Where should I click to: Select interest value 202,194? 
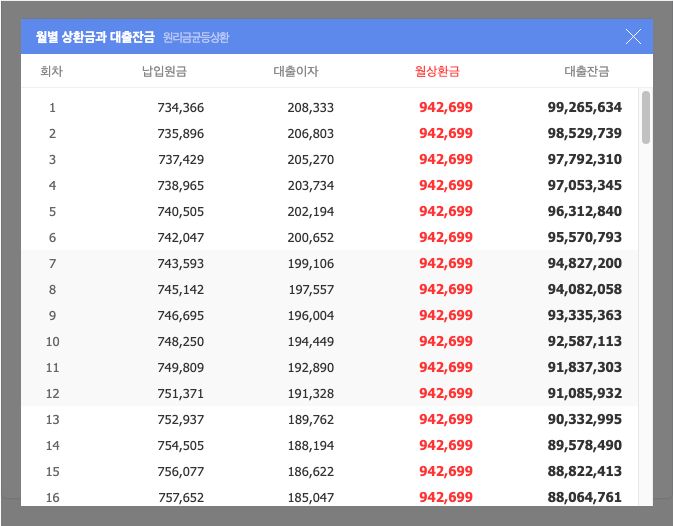point(311,212)
